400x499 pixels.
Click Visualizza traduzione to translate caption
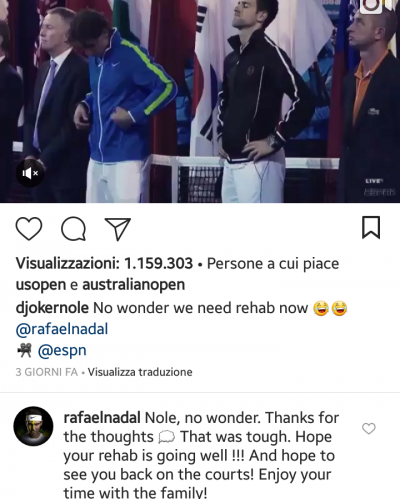pos(140,372)
